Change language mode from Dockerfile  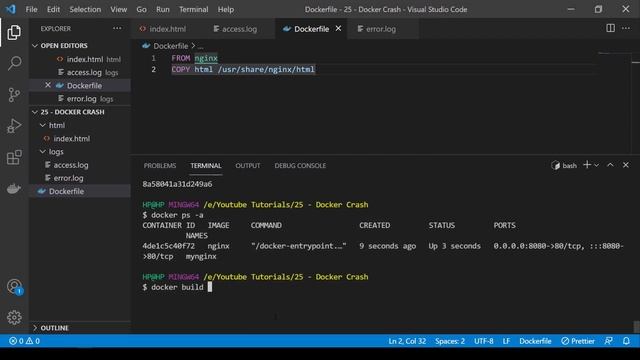(x=535, y=341)
